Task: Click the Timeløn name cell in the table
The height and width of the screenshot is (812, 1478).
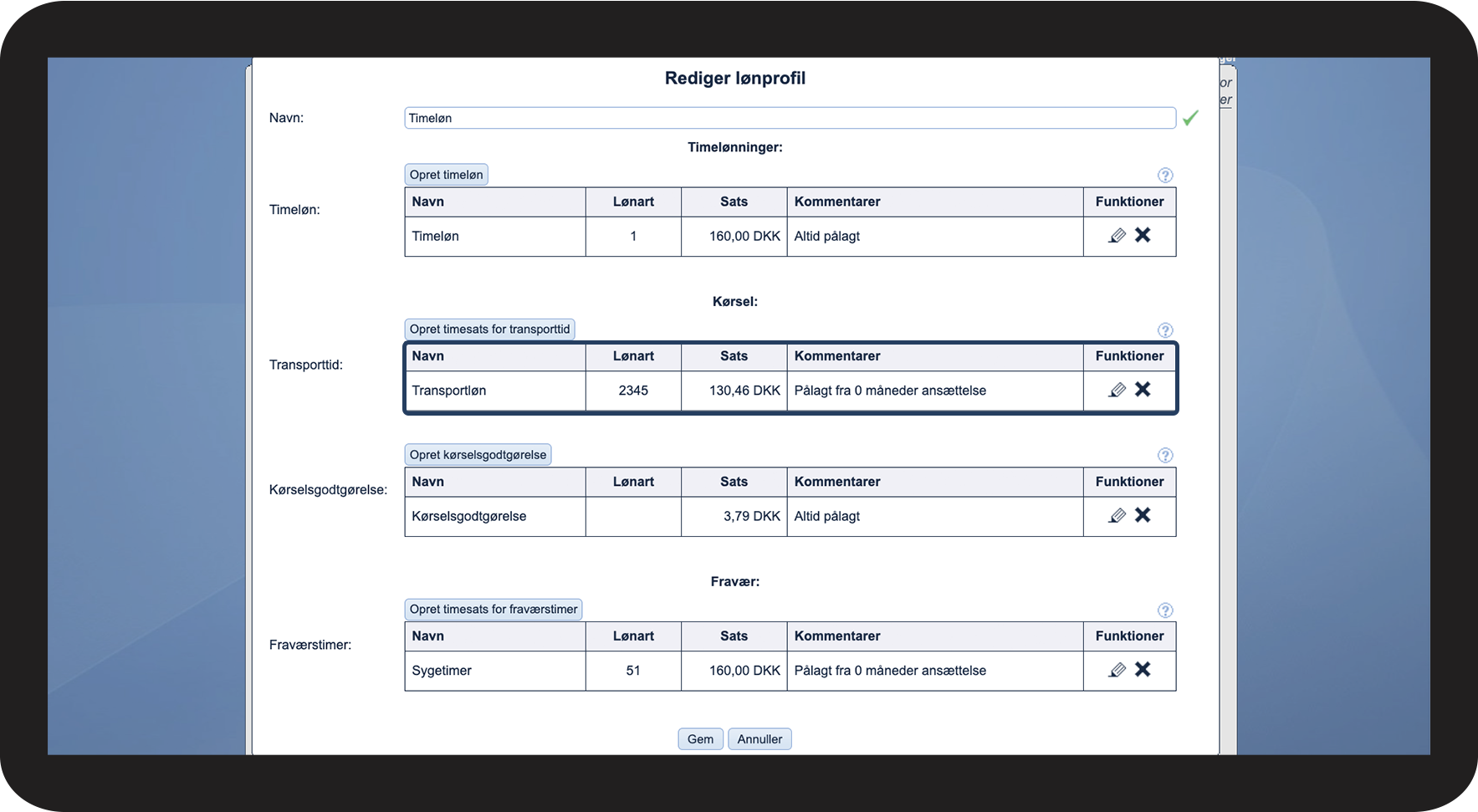Action: point(495,237)
